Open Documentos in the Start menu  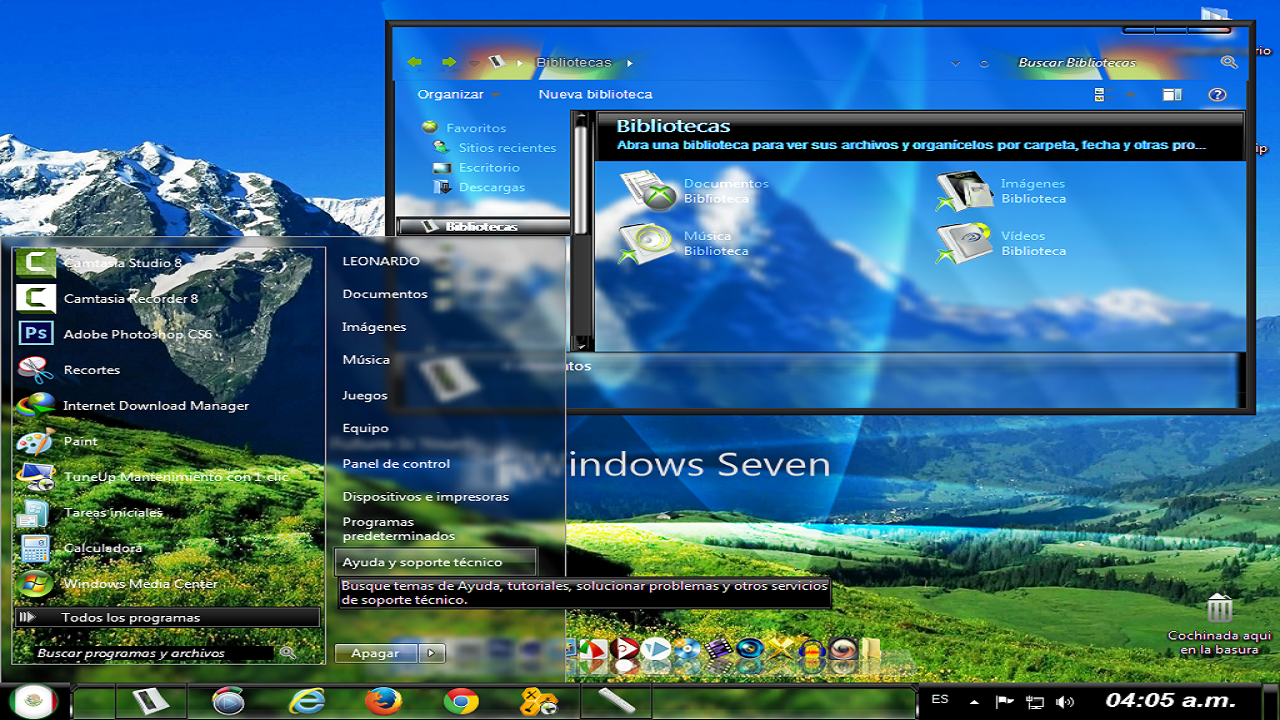pyautogui.click(x=385, y=294)
